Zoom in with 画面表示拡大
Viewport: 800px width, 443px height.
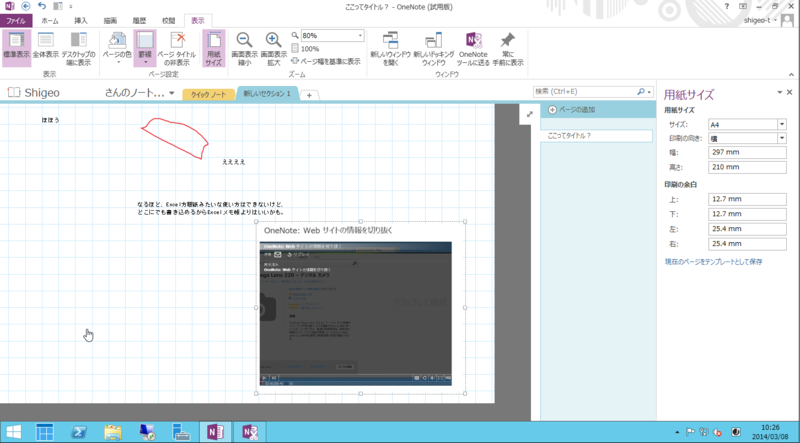coord(273,48)
